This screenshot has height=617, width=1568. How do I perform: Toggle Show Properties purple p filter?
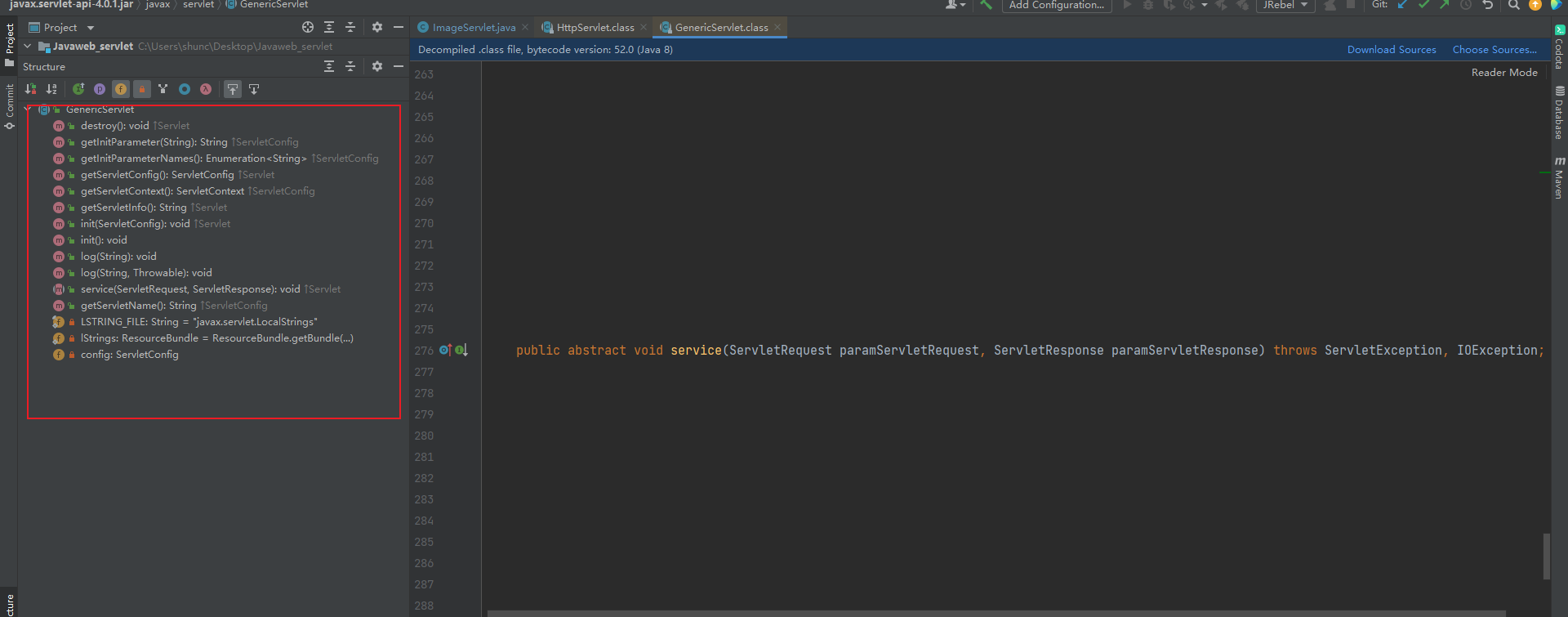100,89
